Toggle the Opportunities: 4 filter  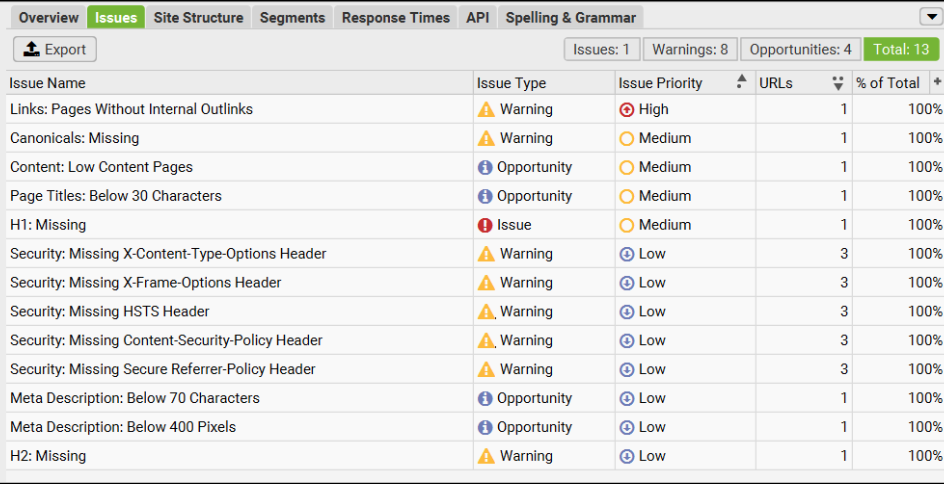tap(800, 50)
